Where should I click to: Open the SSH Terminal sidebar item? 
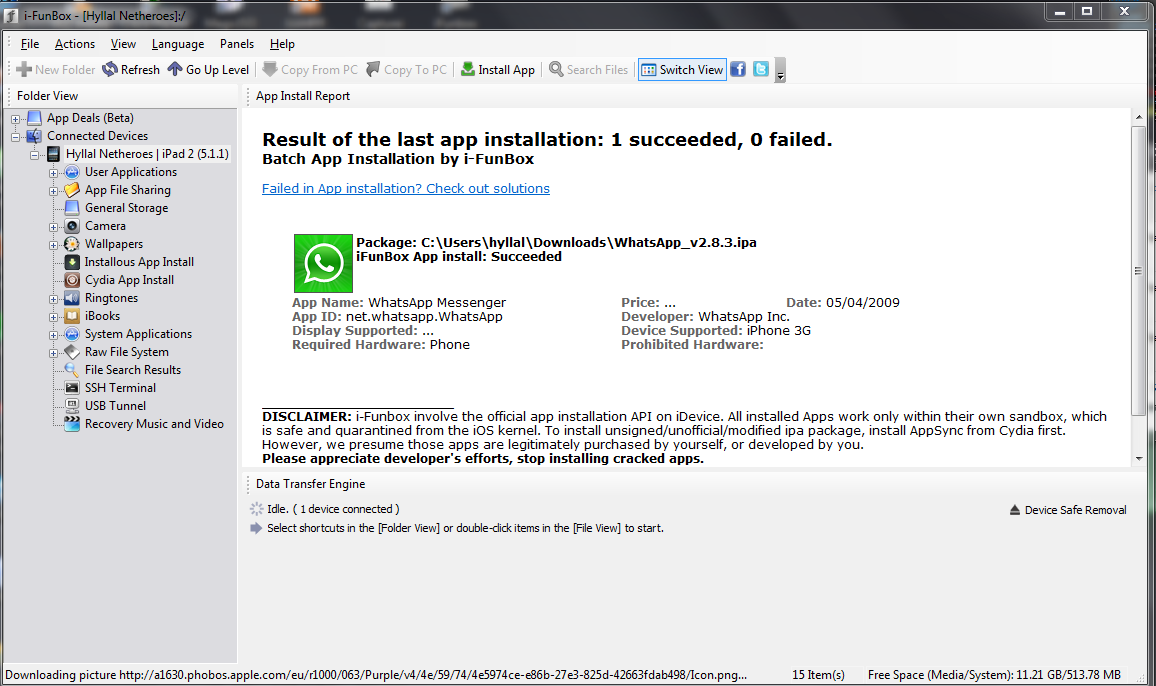[x=119, y=387]
